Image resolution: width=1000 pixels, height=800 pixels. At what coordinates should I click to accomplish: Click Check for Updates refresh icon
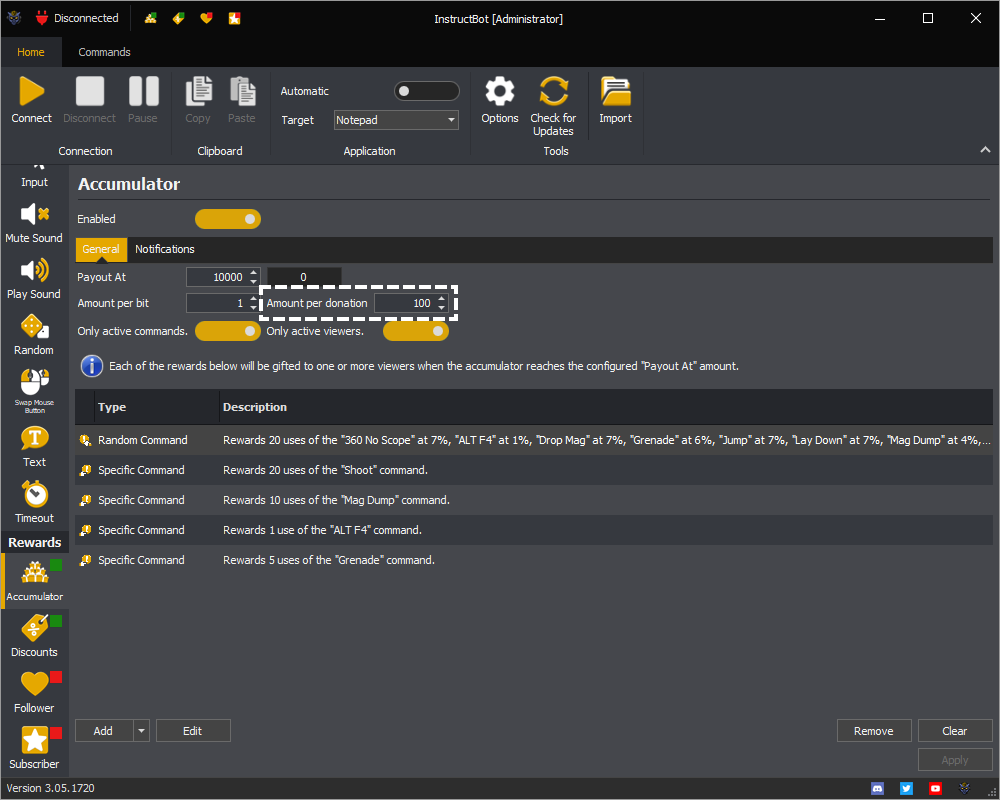point(553,91)
